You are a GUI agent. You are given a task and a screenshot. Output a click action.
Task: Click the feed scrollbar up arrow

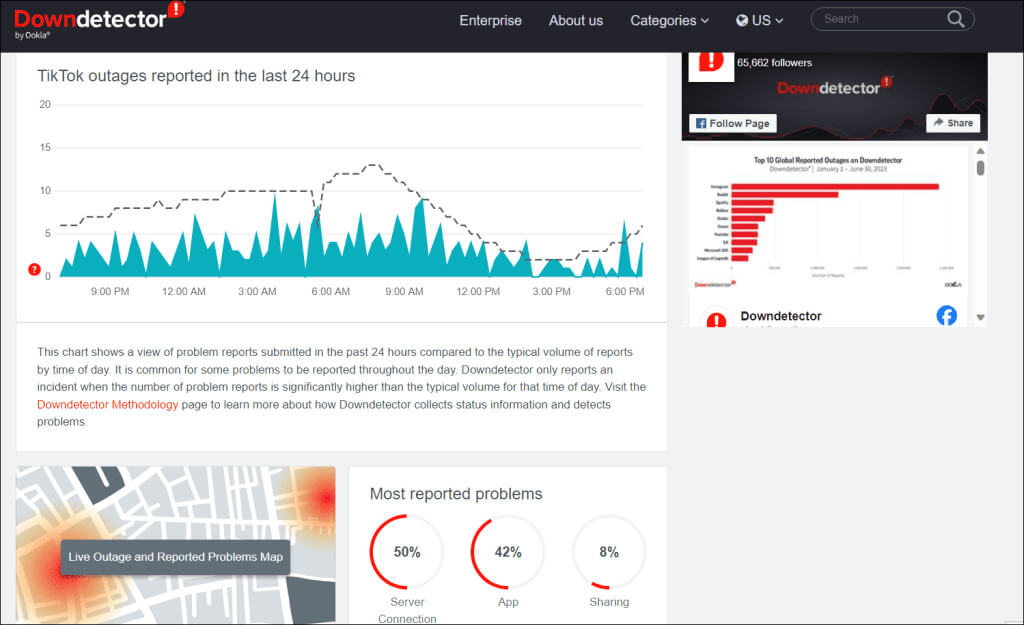coord(980,152)
